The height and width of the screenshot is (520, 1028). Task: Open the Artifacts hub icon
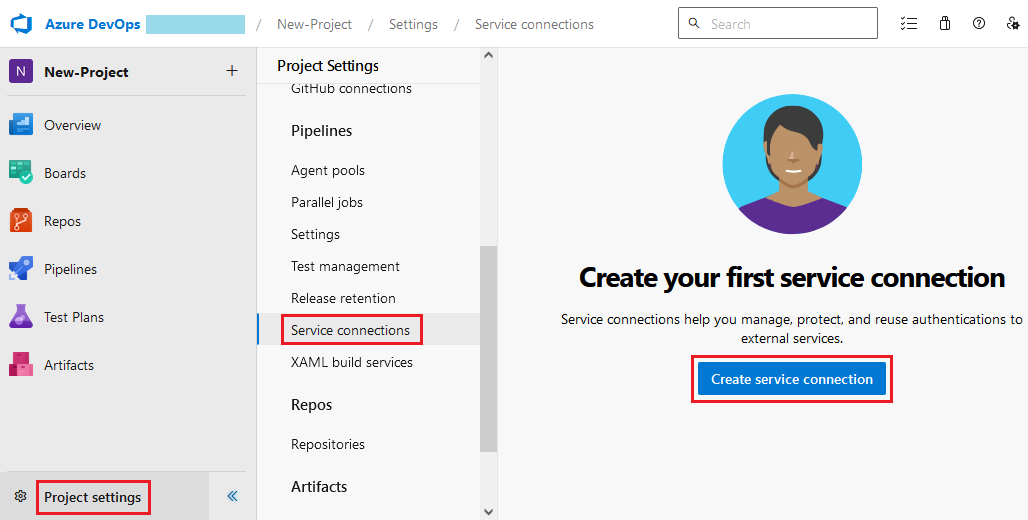21,365
